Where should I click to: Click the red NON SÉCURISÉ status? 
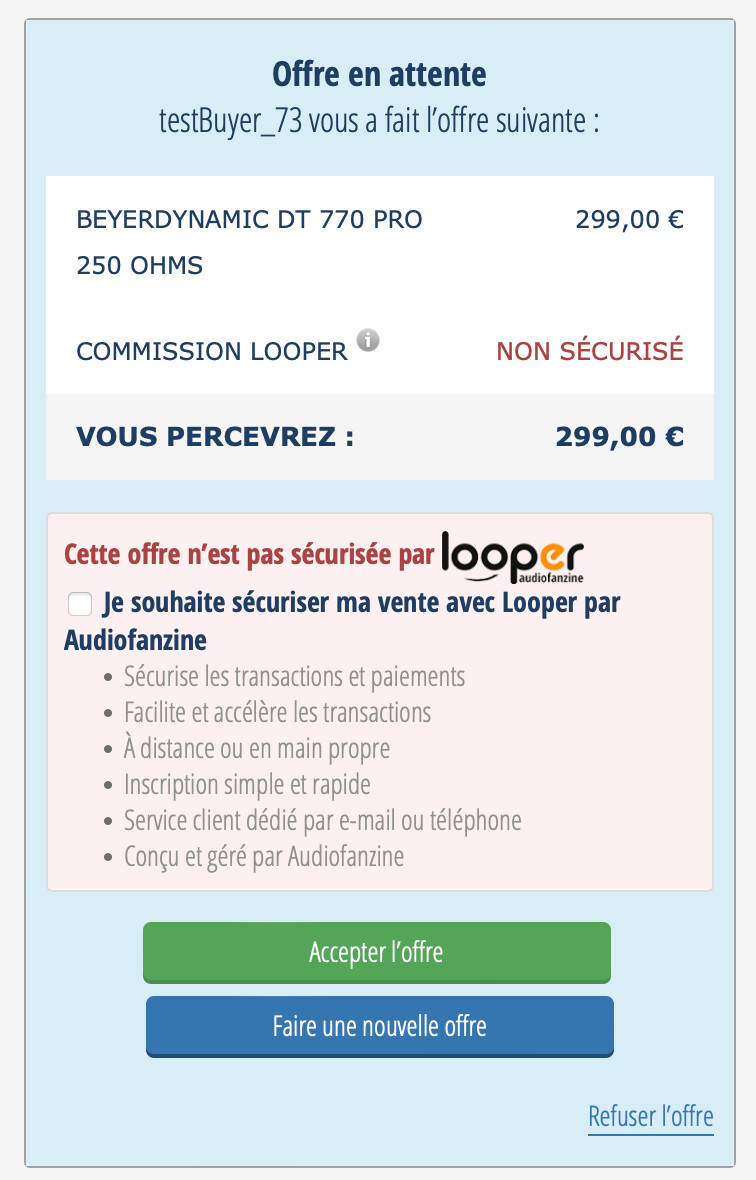click(590, 352)
